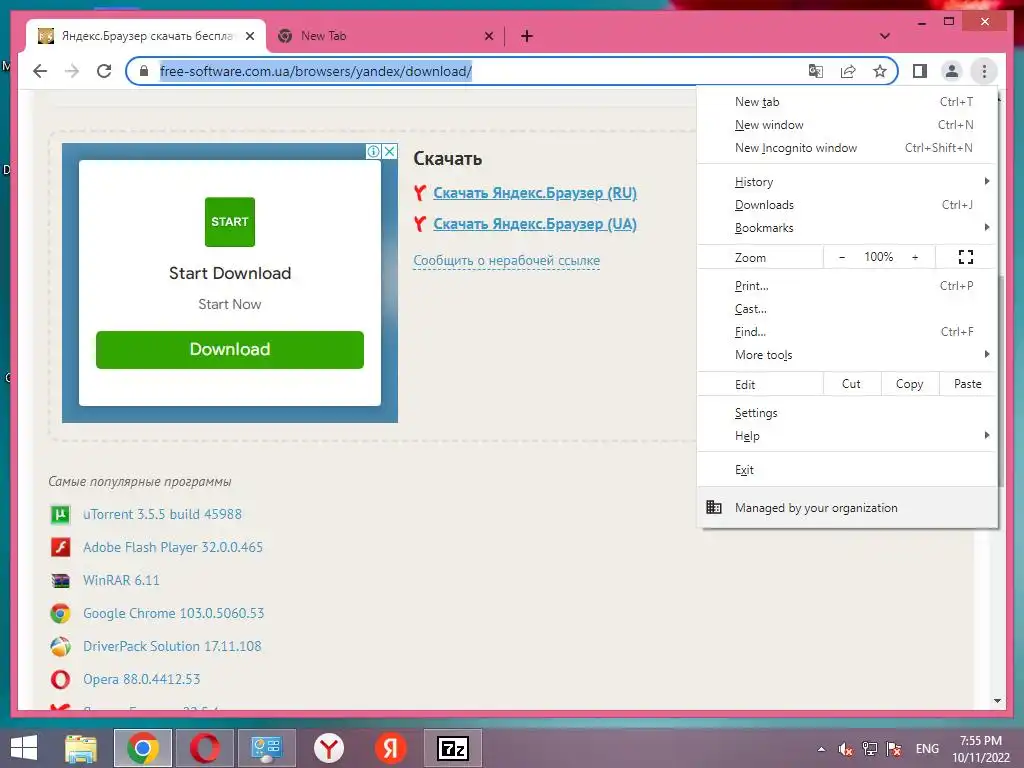Open Opera from taskbar

click(205, 748)
